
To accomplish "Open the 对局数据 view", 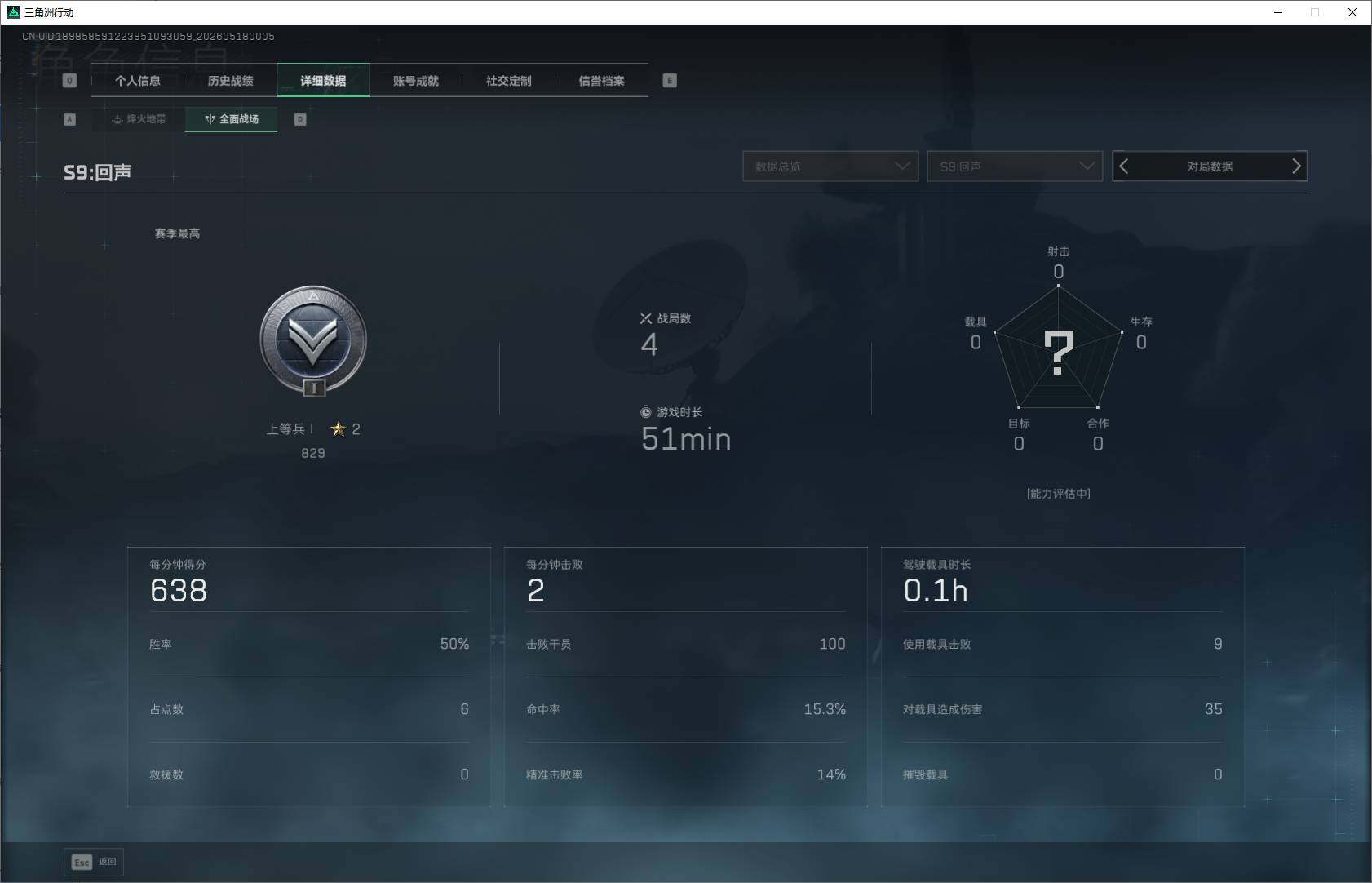I will pyautogui.click(x=1210, y=166).
